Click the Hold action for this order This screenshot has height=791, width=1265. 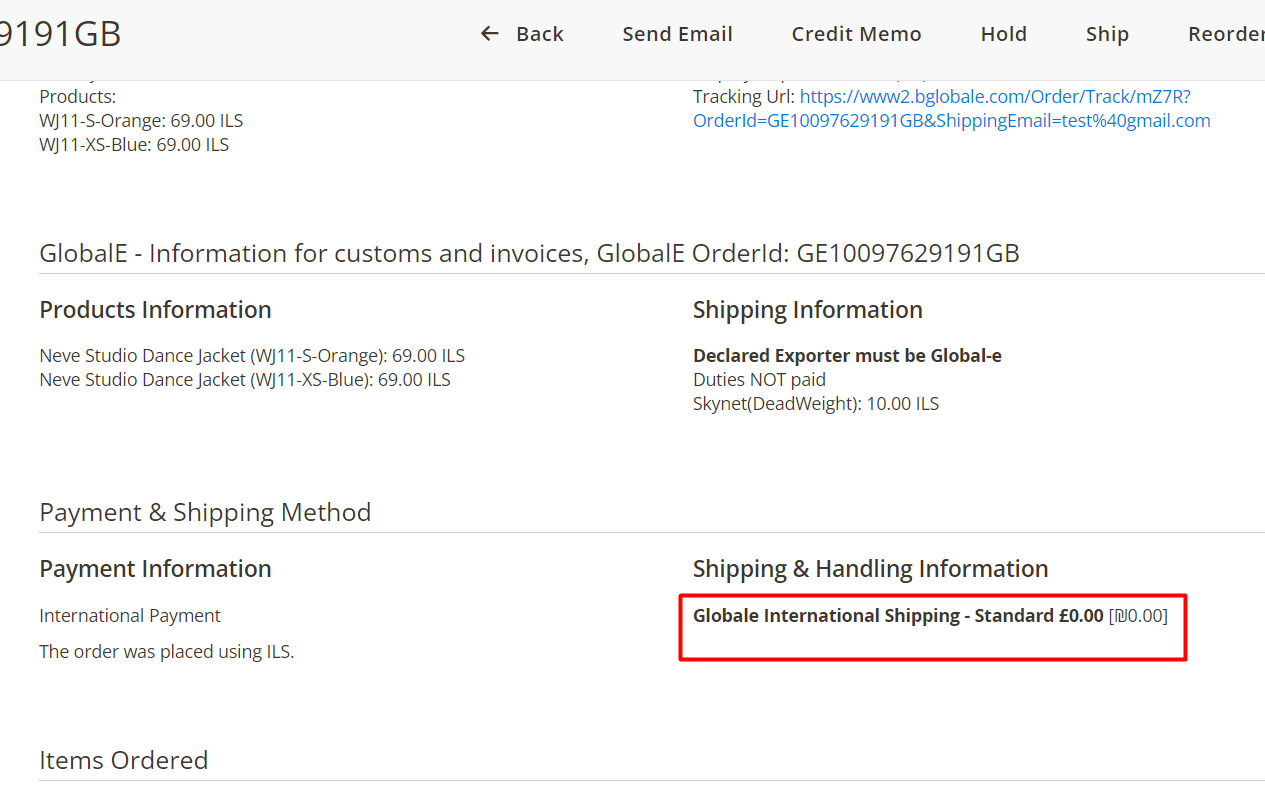coord(1003,33)
